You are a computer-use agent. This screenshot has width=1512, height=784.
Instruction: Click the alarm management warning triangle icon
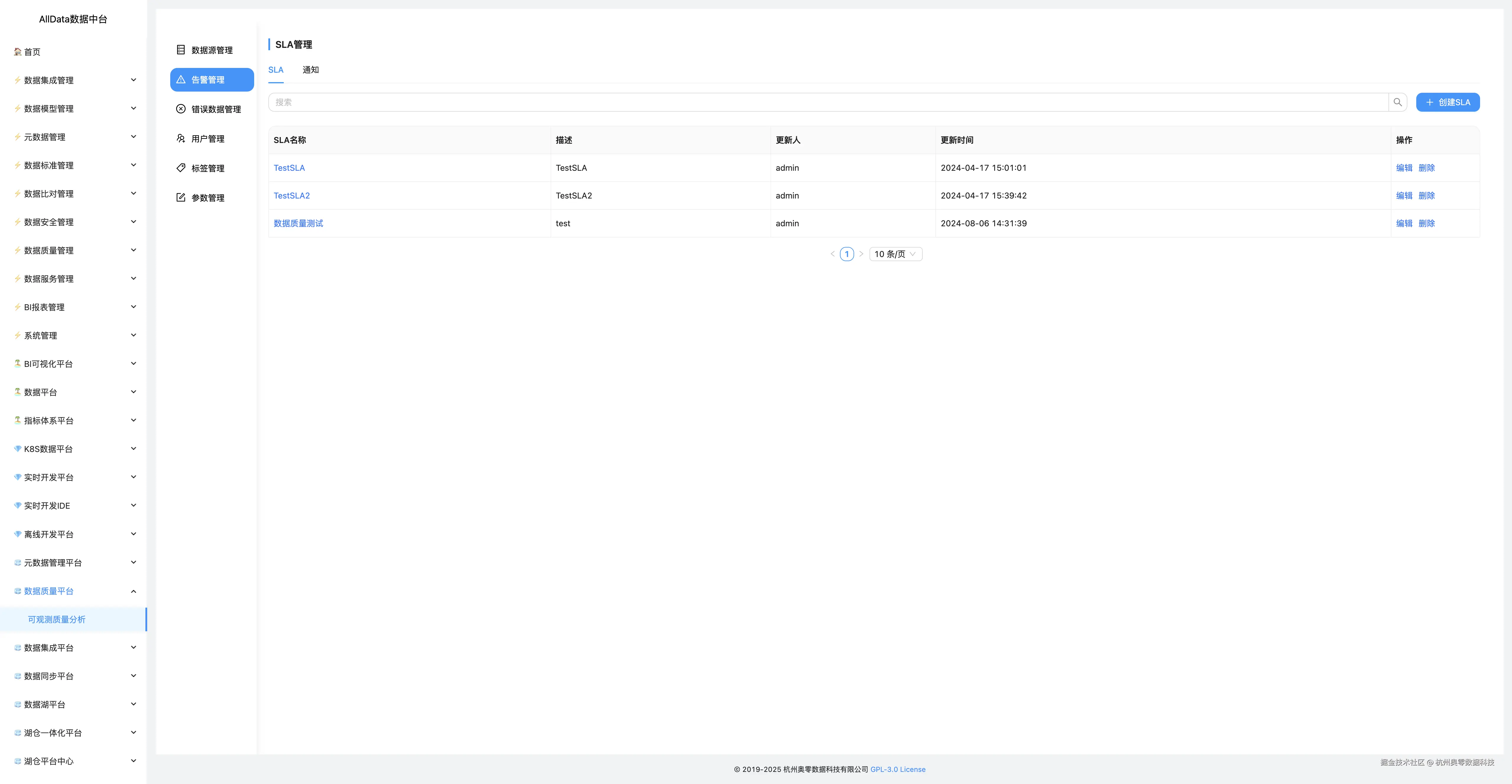point(181,80)
